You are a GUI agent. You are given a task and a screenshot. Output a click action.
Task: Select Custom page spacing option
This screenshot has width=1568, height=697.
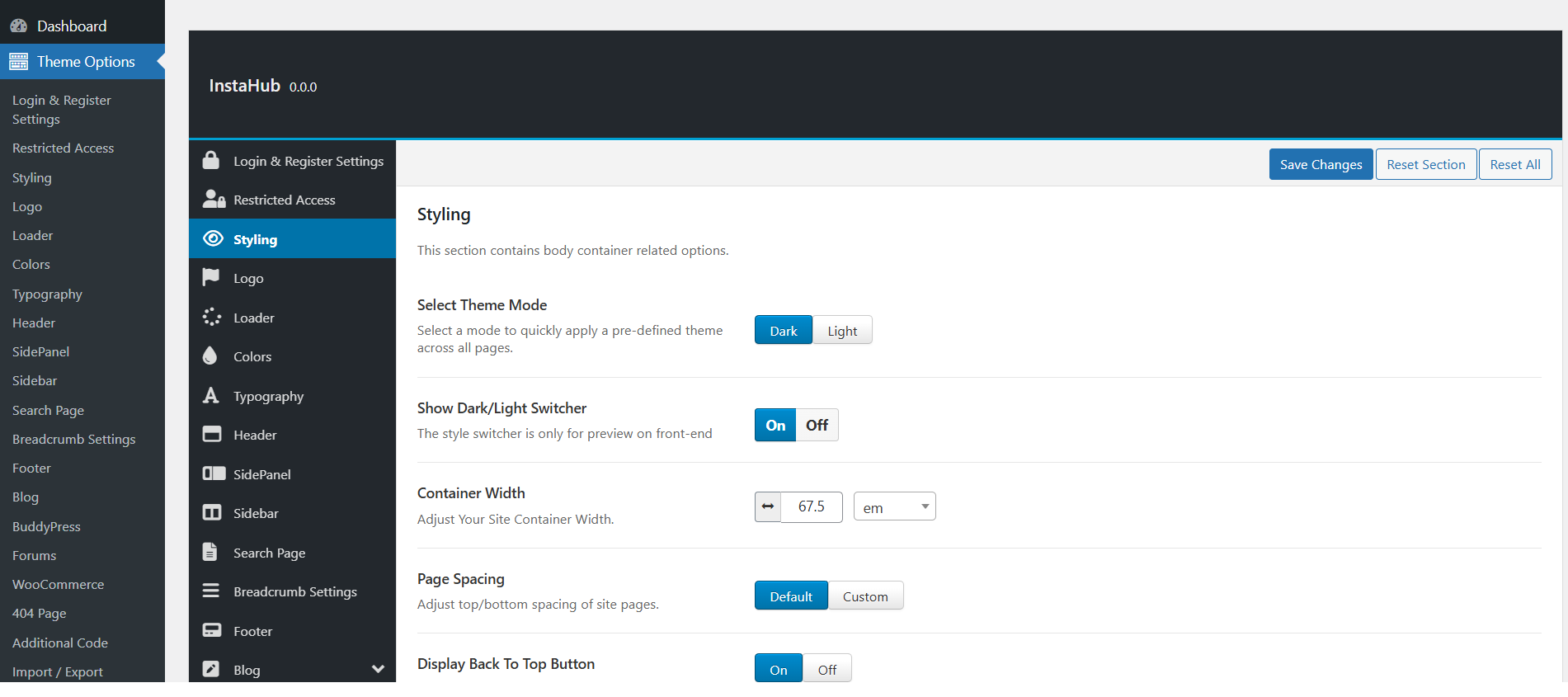pyautogui.click(x=865, y=596)
